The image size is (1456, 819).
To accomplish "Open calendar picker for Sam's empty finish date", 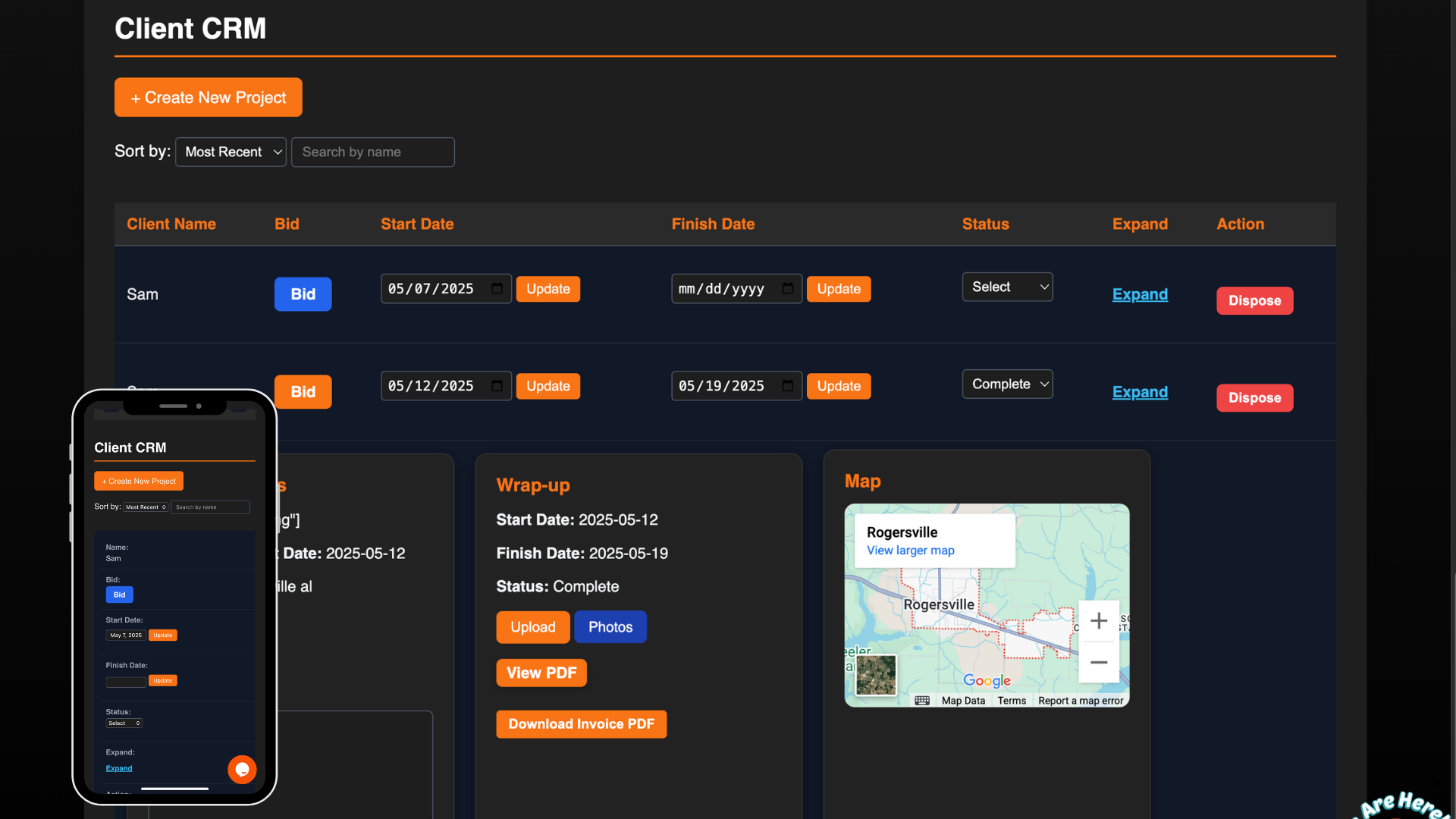I will click(x=787, y=289).
